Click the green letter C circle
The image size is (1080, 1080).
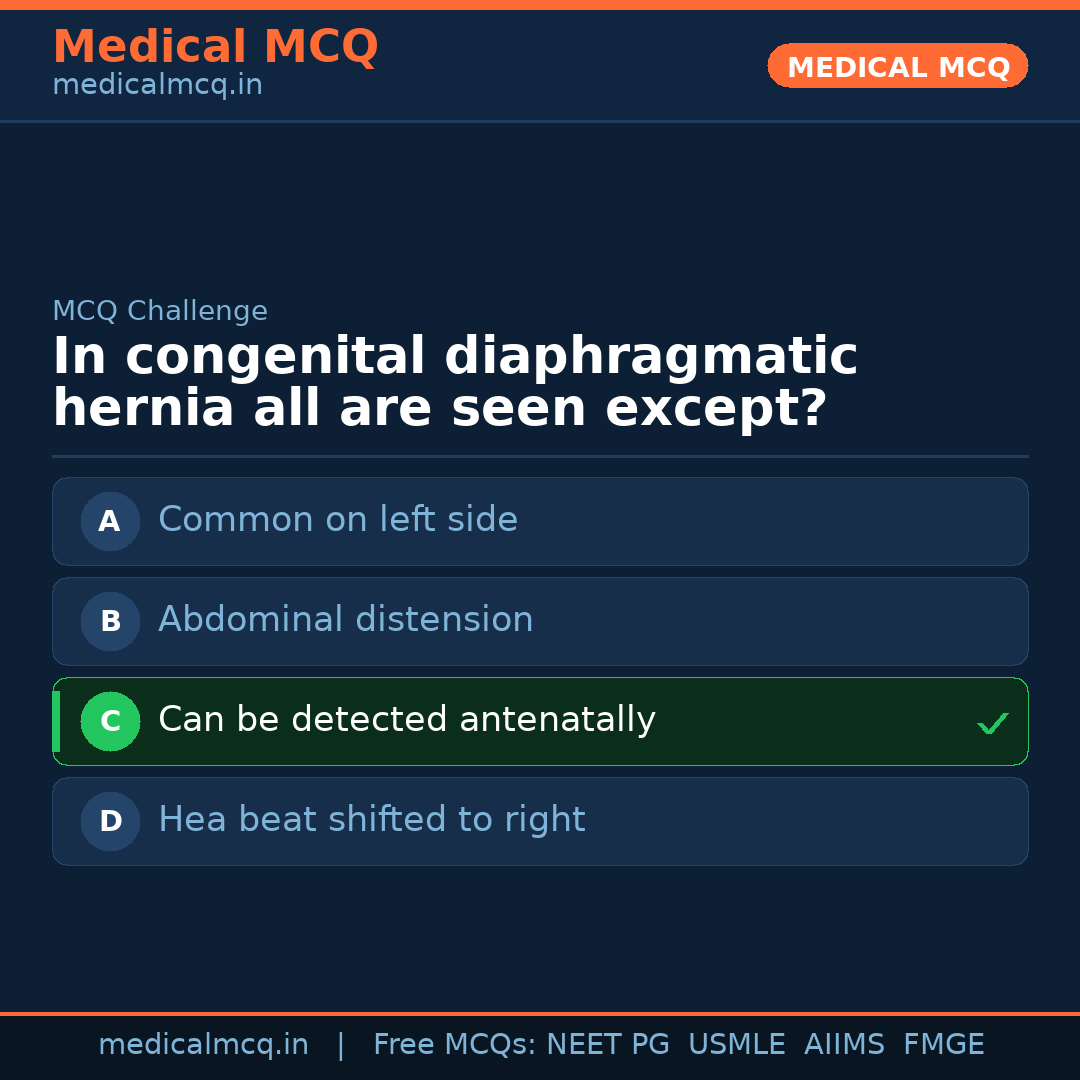(110, 721)
